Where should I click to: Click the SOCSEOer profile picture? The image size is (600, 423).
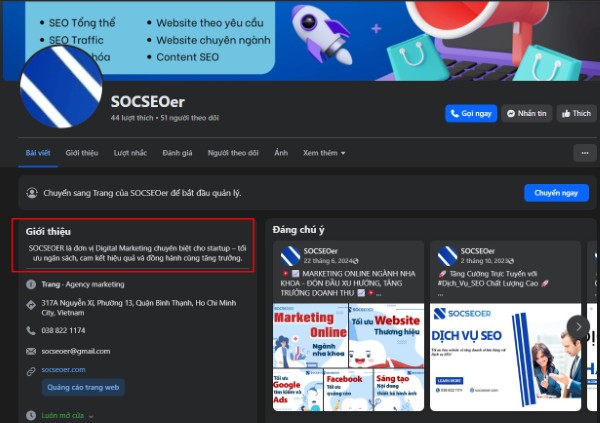[61, 87]
